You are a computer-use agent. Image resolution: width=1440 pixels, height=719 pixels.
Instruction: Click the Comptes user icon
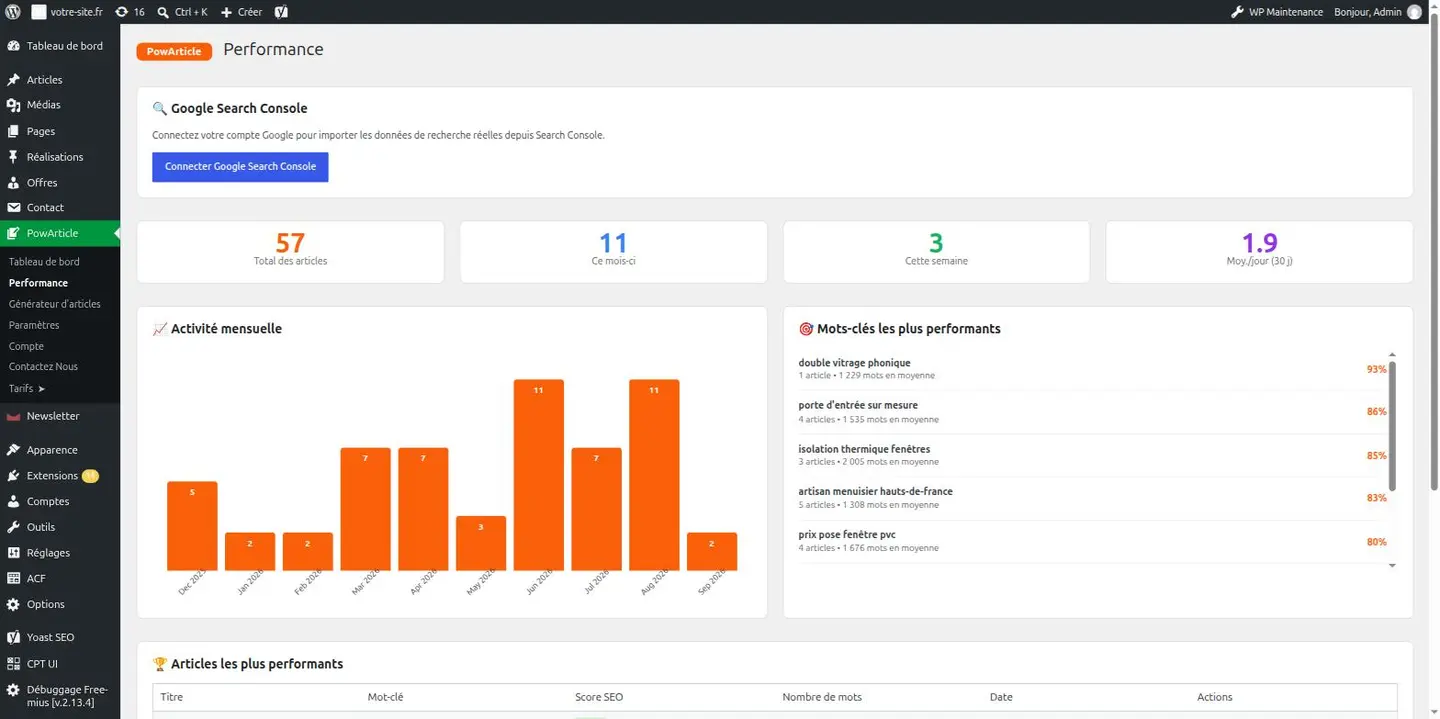13,502
